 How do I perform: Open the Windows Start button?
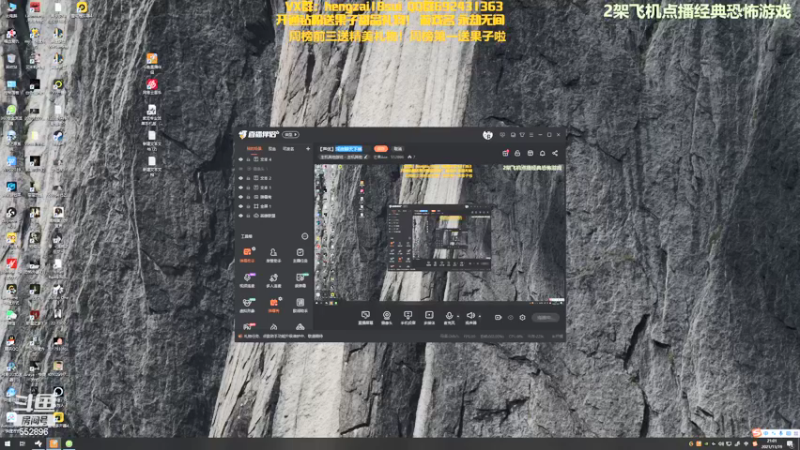(x=7, y=444)
